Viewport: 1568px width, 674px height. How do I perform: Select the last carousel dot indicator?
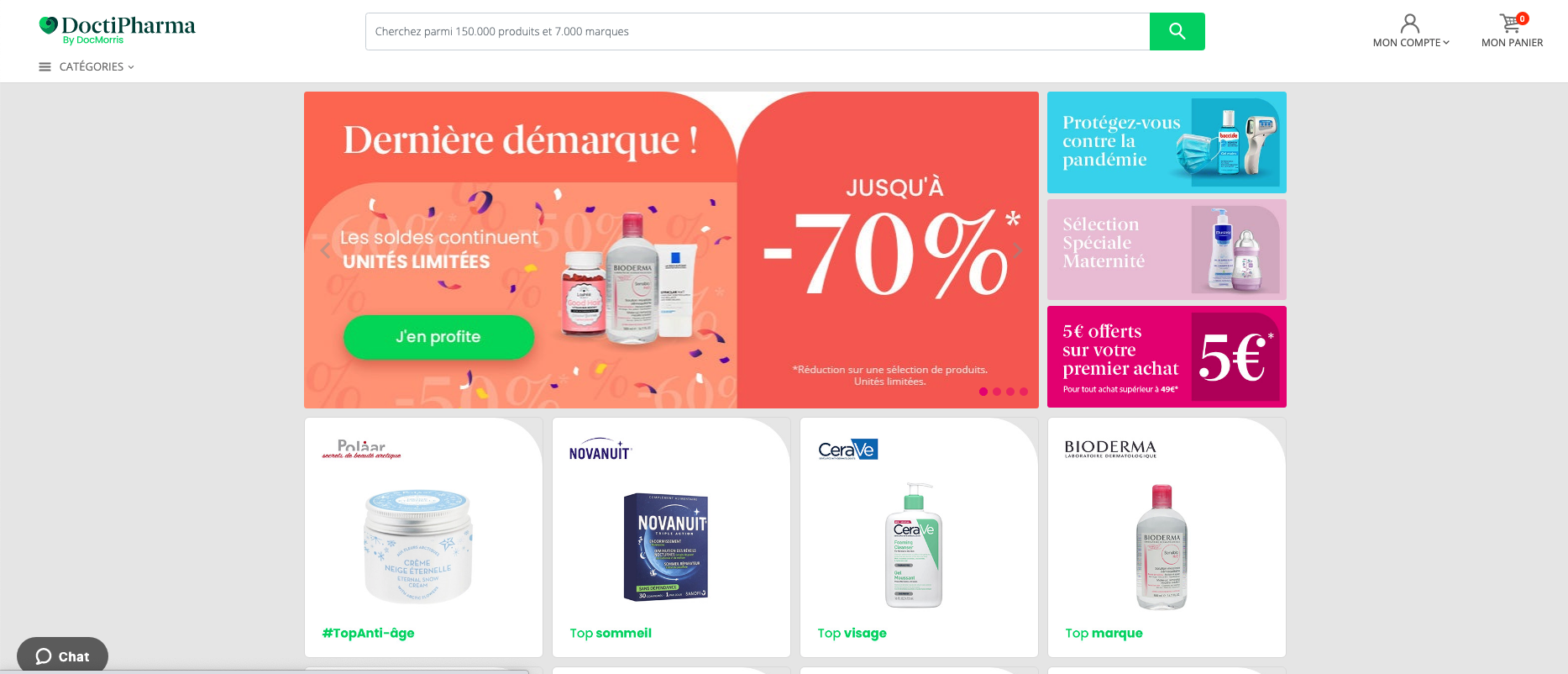[1024, 392]
